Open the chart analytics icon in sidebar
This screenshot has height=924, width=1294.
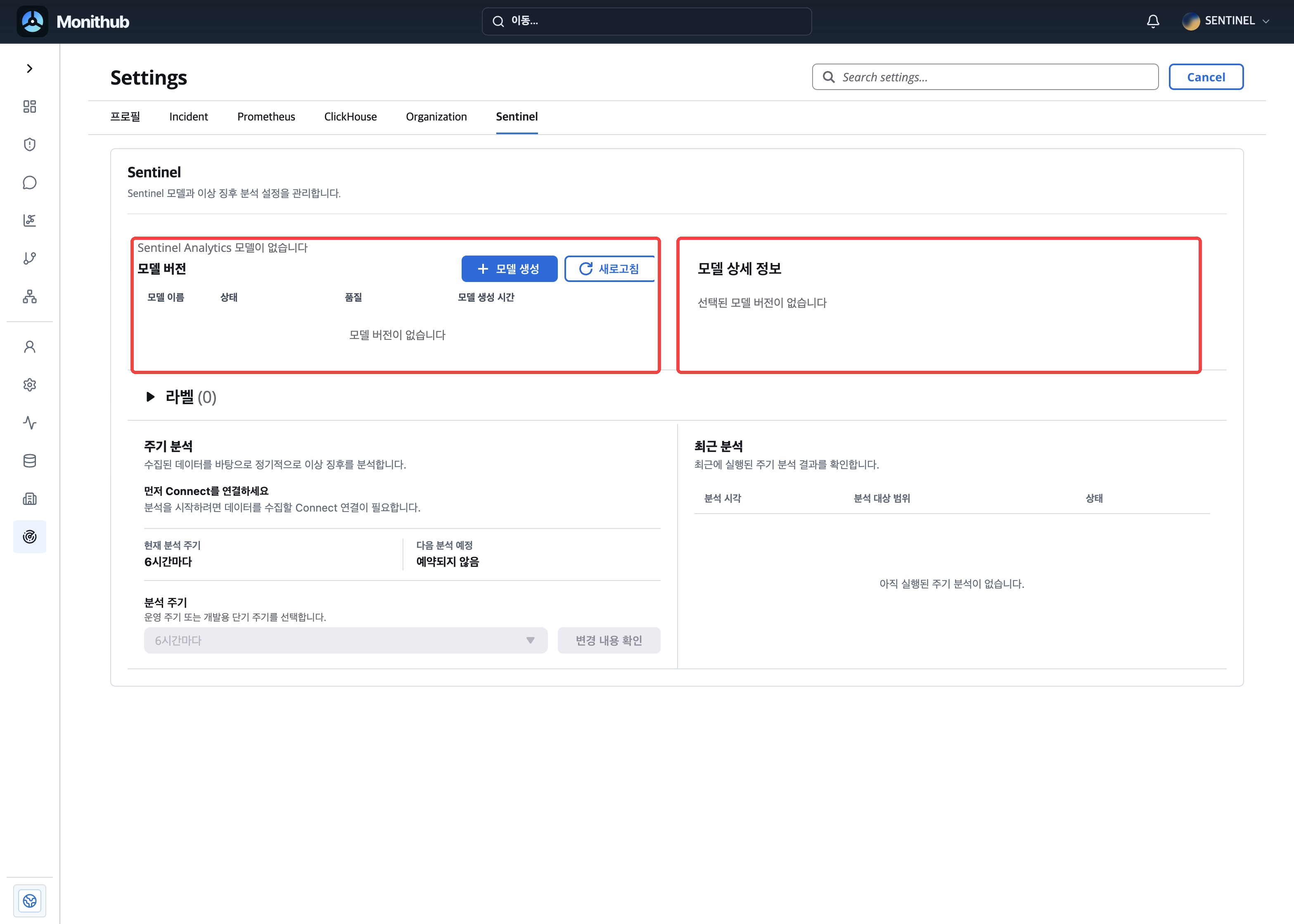click(30, 220)
